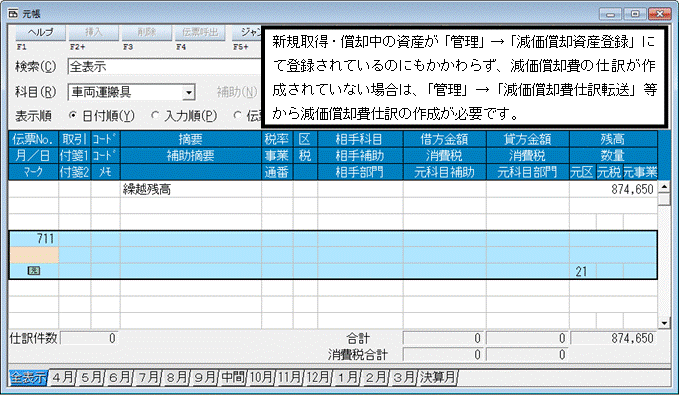
Task: Click the slip number 711 cell
Action: coord(34,239)
